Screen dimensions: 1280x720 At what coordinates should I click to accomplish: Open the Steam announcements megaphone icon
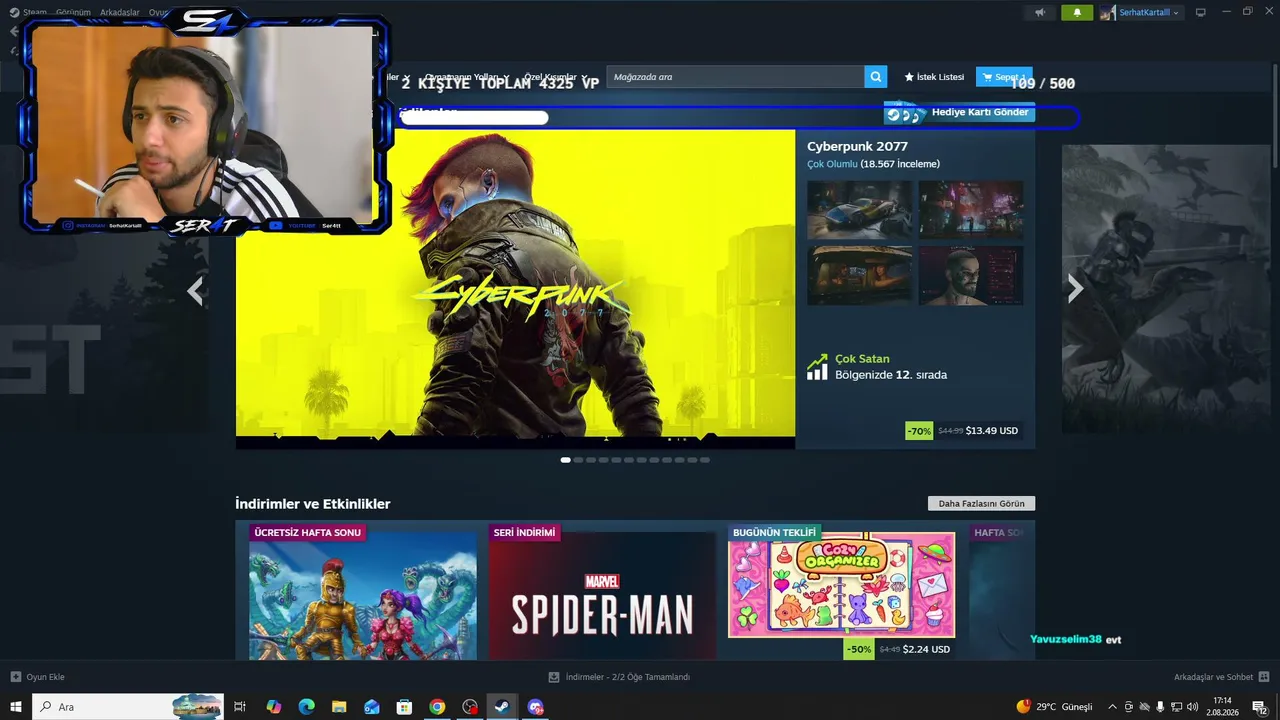(1040, 12)
